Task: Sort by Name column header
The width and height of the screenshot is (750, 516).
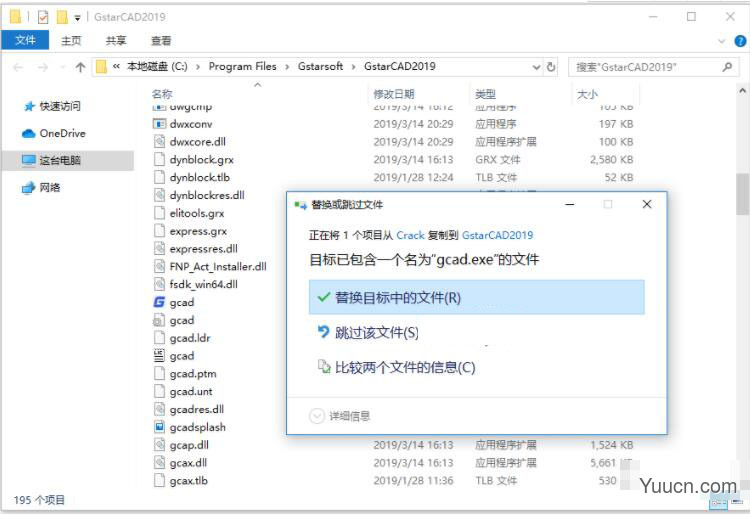Action: point(162,94)
